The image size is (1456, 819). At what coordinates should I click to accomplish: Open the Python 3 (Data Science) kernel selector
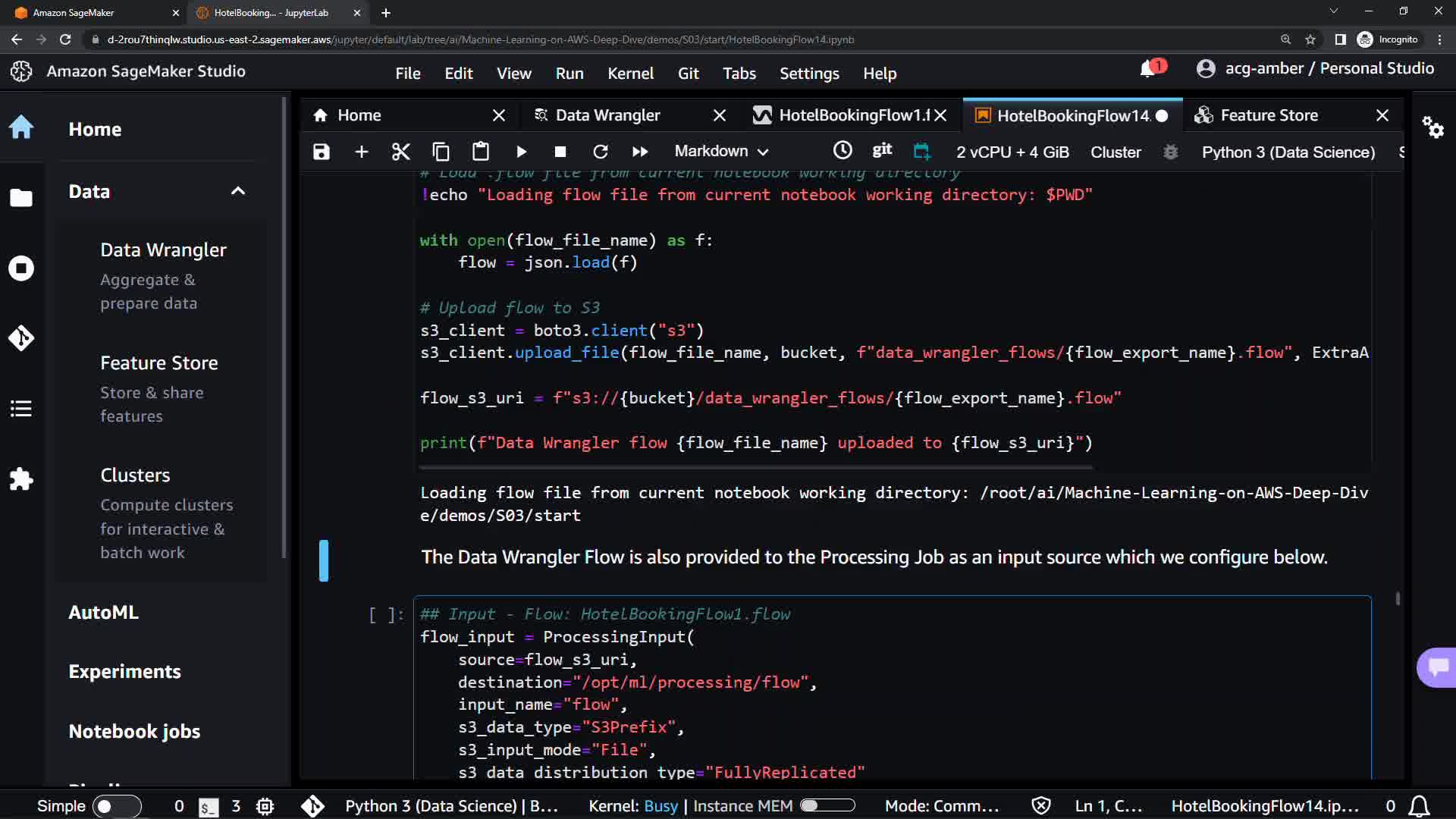point(1288,152)
